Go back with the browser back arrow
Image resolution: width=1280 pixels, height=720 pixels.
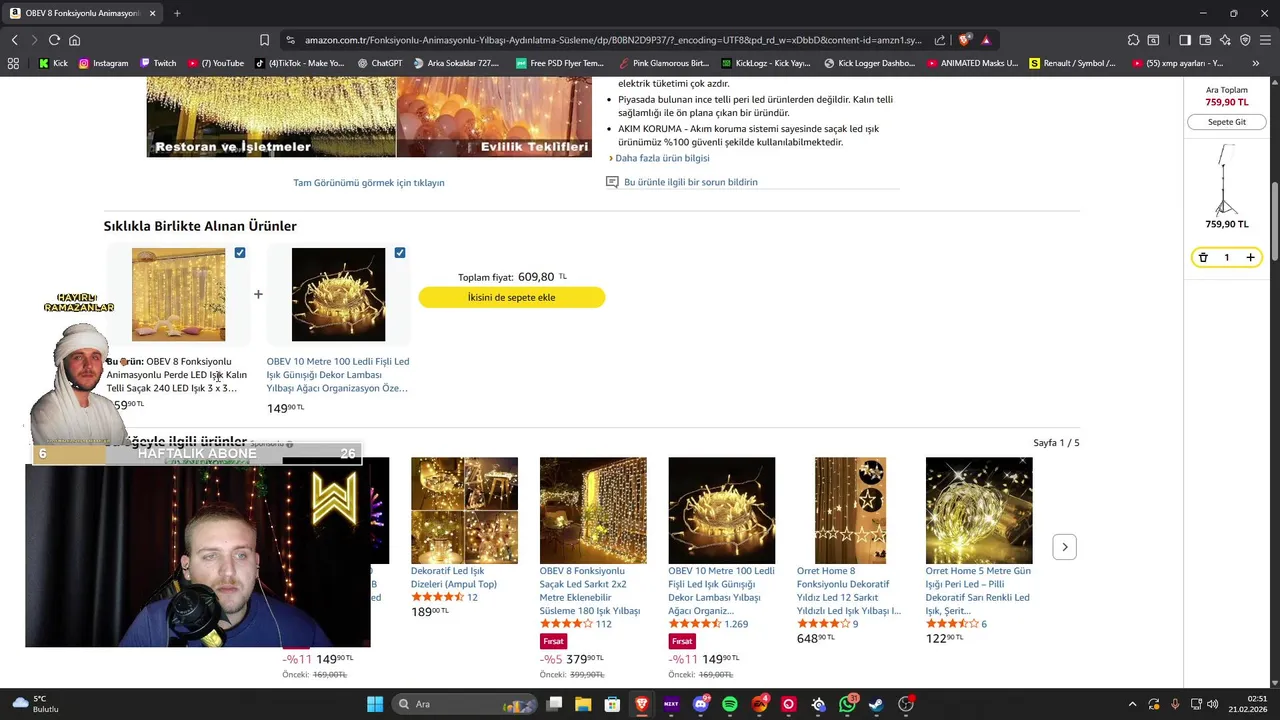pos(14,40)
